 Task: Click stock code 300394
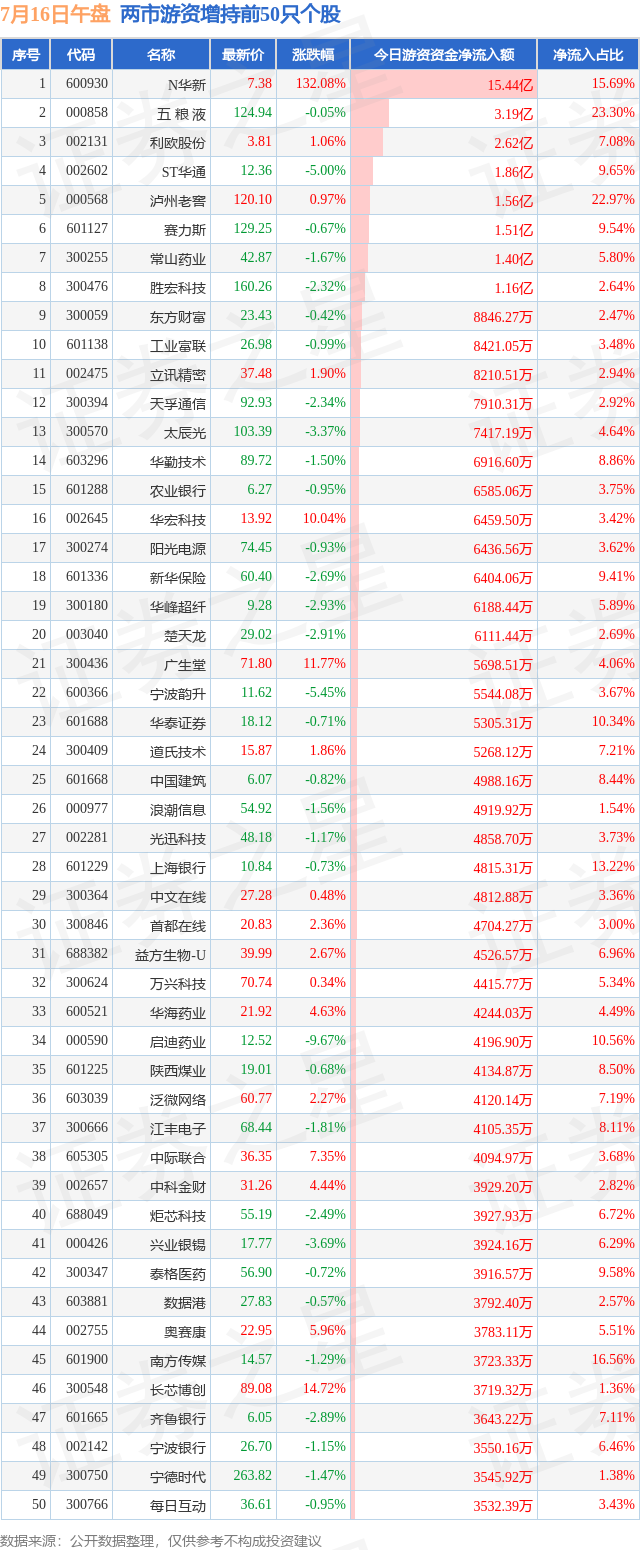87,403
